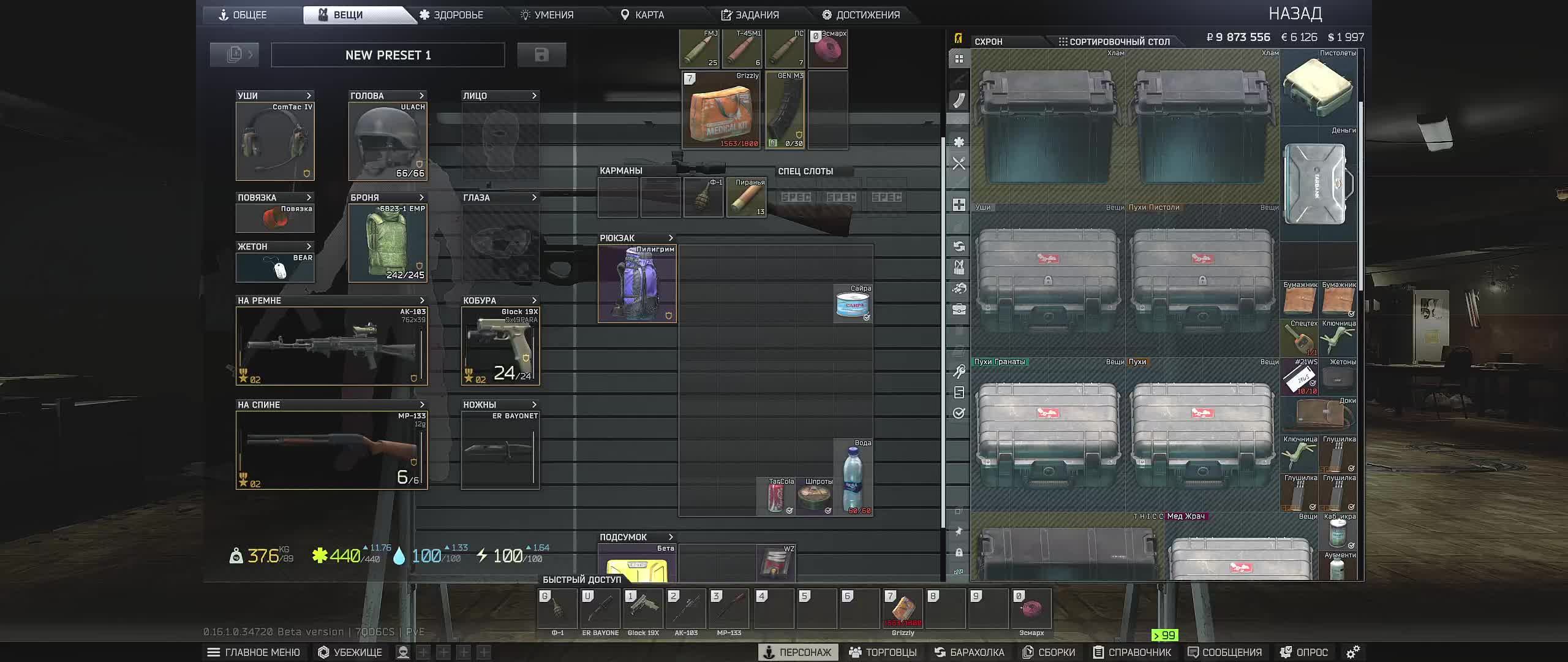Select the Вода bottle in backpack
Image resolution: width=1568 pixels, height=662 pixels.
tap(853, 477)
